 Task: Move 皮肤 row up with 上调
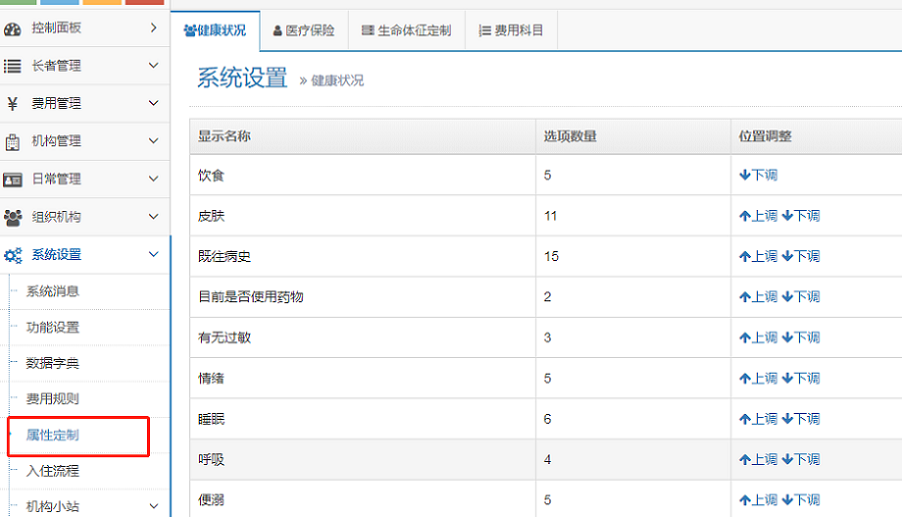(758, 216)
